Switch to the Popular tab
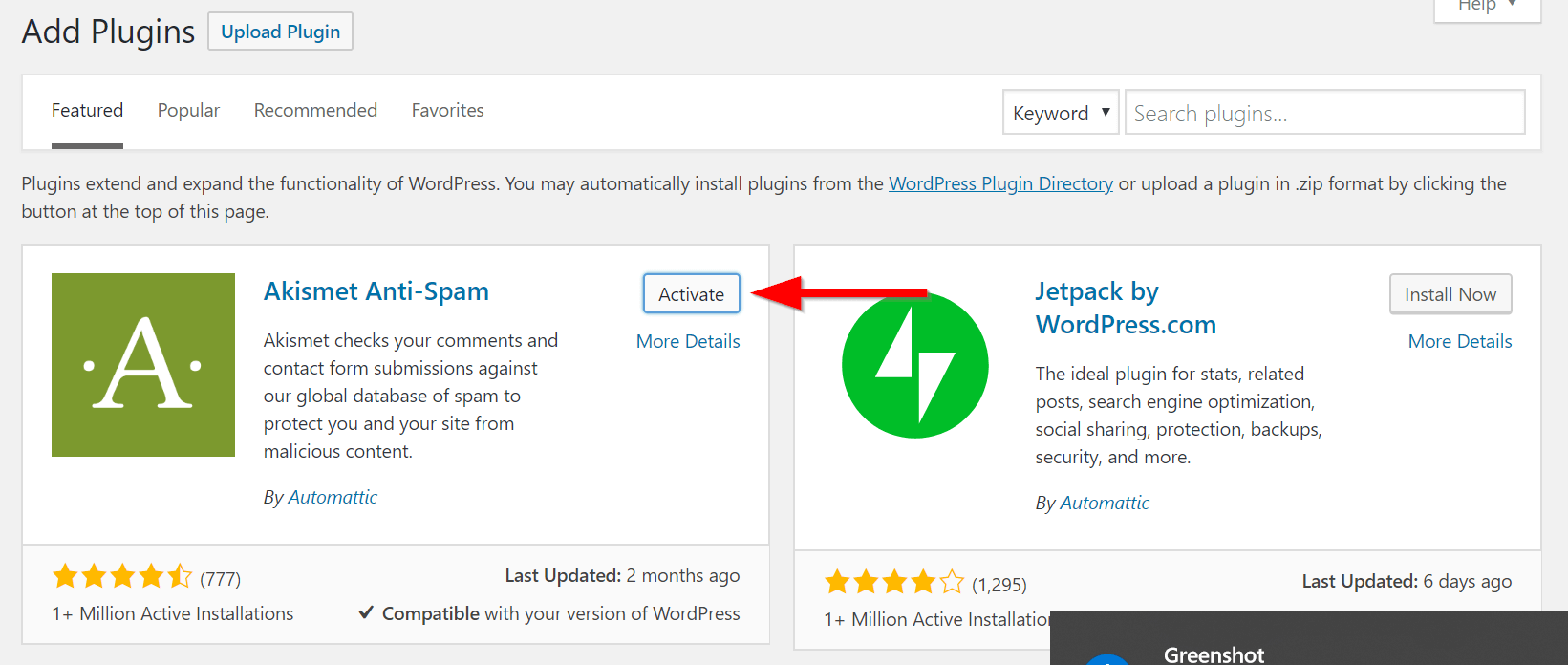1568x665 pixels. pos(188,111)
